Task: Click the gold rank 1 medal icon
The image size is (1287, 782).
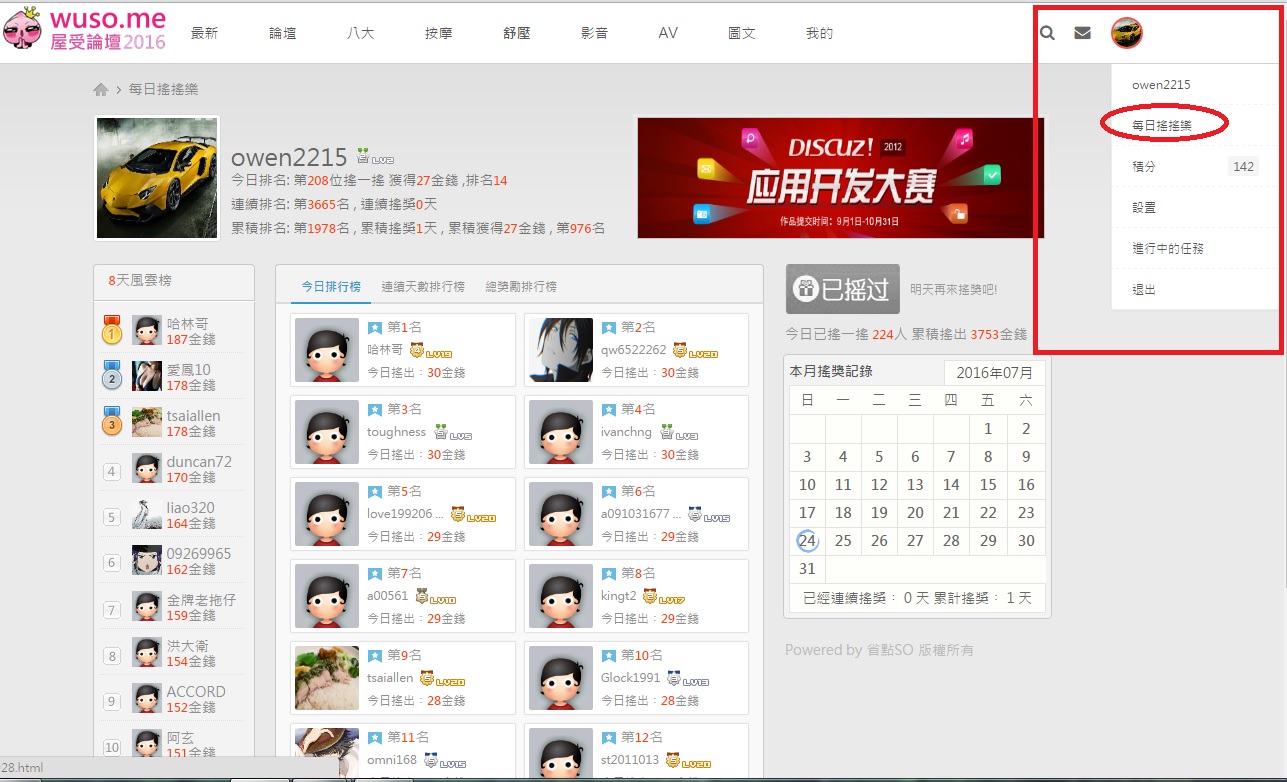Action: pos(113,330)
